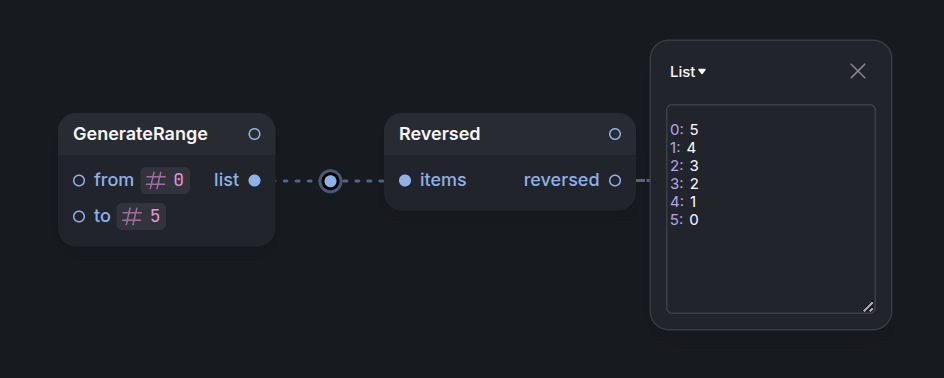Image resolution: width=944 pixels, height=378 pixels.
Task: Click the list output resize handle
Action: pos(868,307)
